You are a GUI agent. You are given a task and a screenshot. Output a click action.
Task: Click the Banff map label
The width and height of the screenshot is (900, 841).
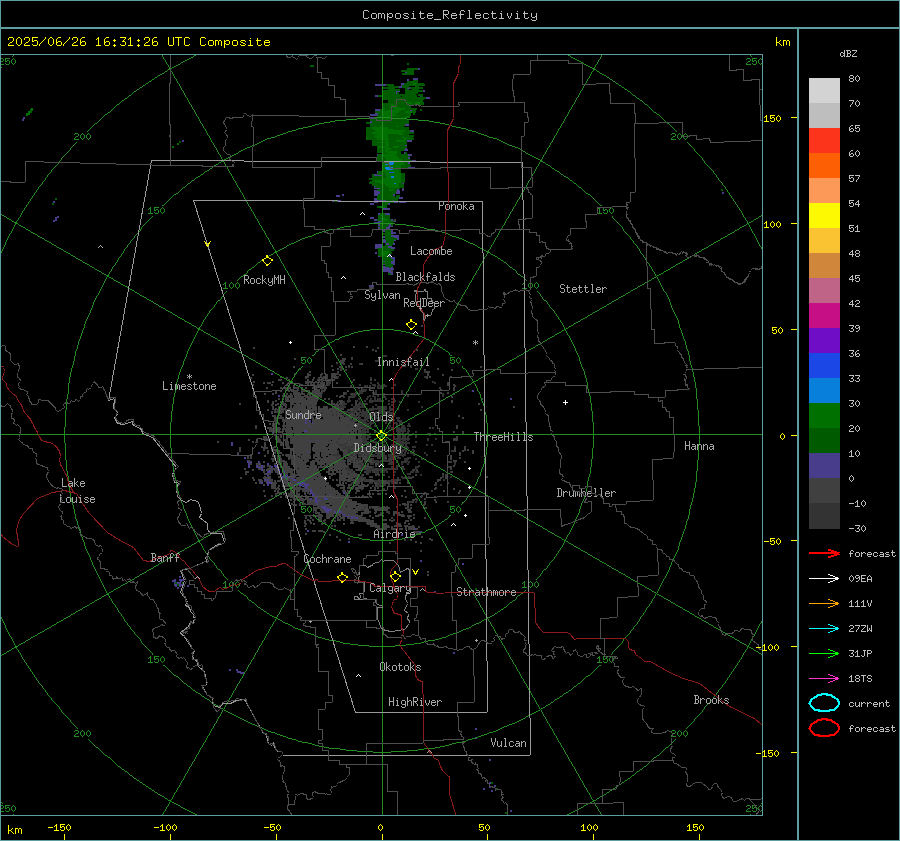[x=165, y=557]
